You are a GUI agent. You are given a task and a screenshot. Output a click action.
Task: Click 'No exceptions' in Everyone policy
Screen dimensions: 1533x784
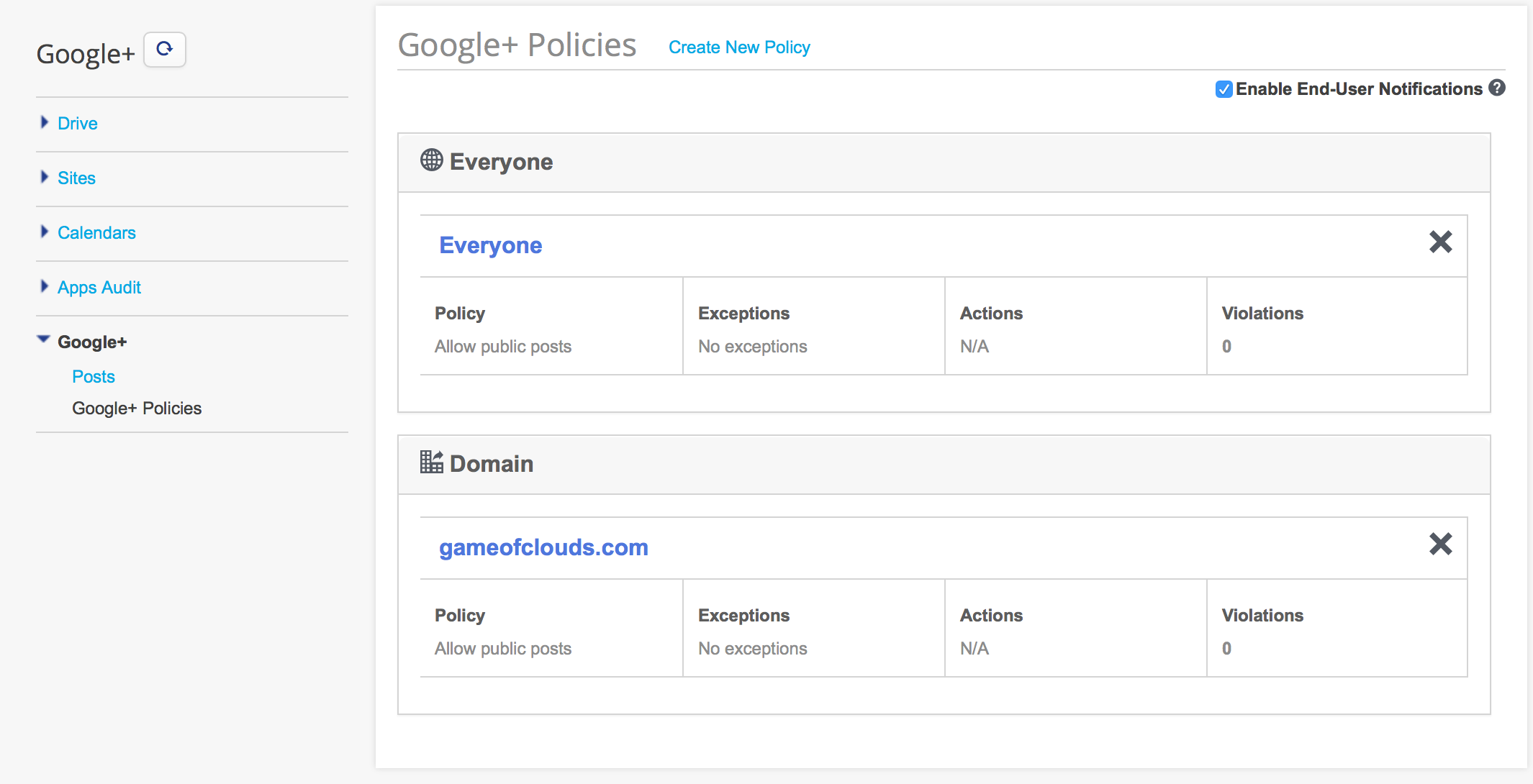(753, 347)
